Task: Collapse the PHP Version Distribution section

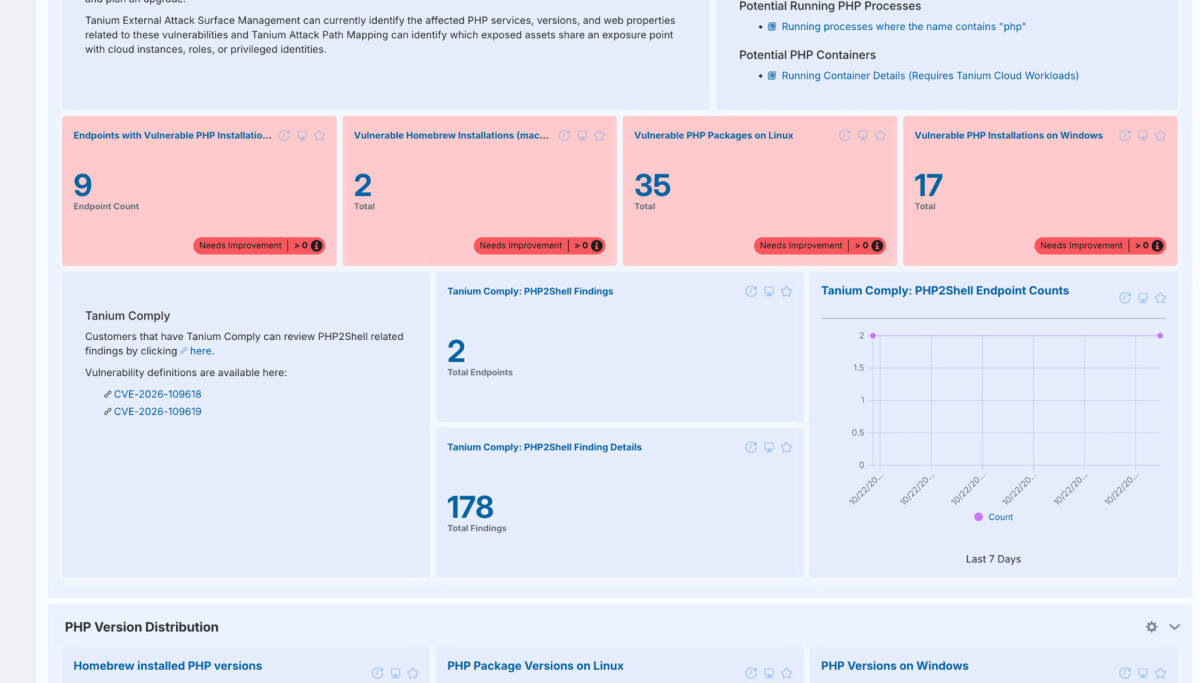Action: click(1175, 627)
